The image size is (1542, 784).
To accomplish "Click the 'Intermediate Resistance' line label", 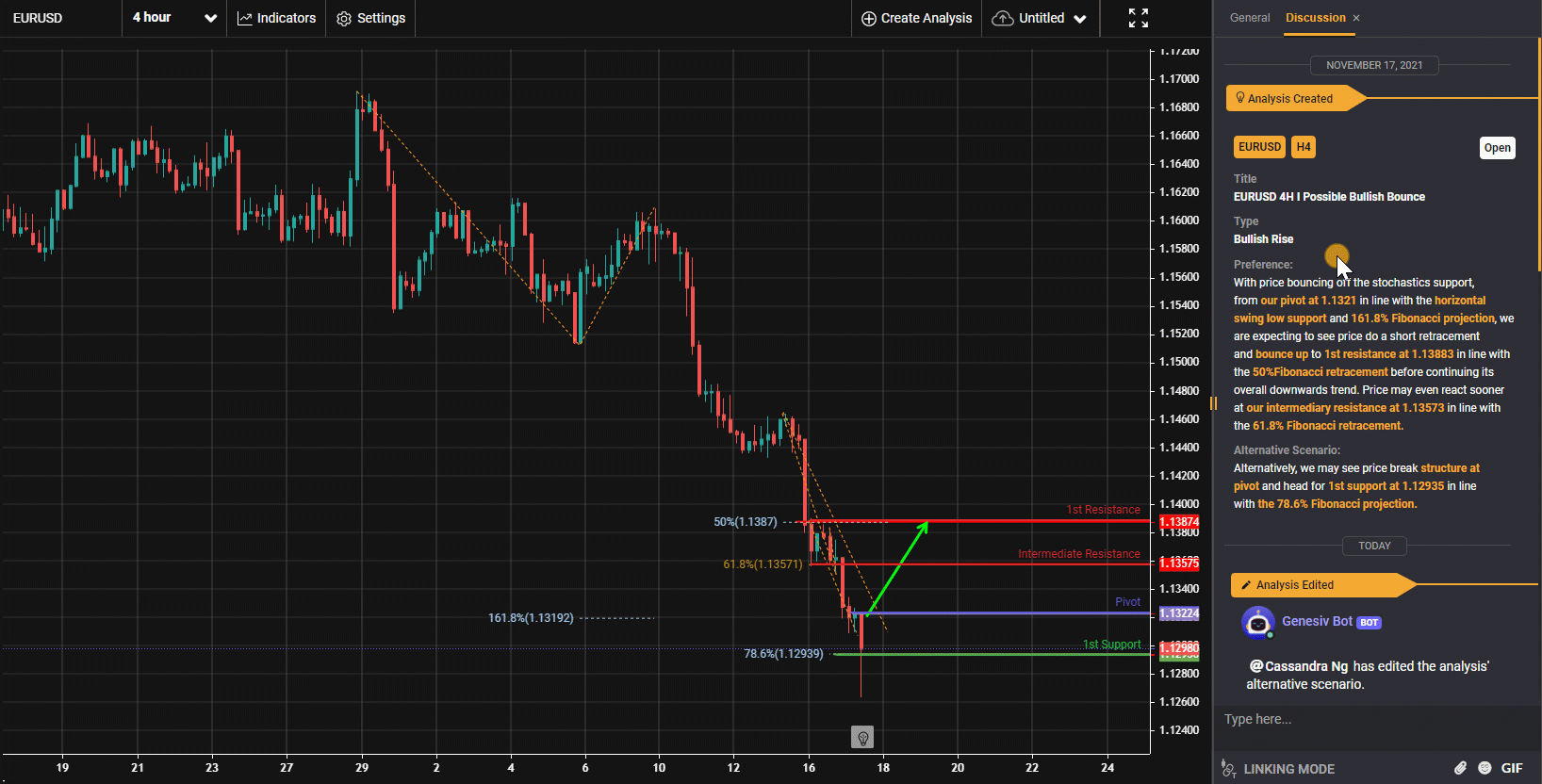I will [1079, 554].
